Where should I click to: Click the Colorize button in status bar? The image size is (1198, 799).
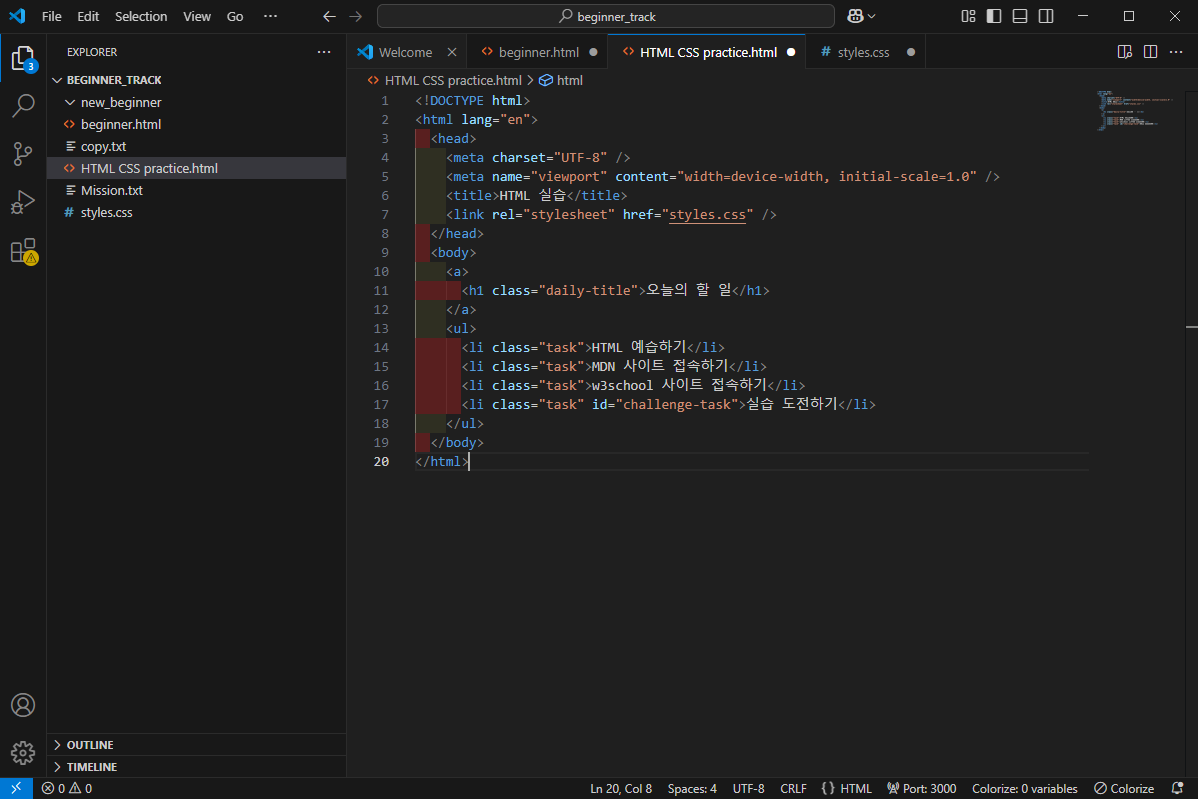point(1124,789)
